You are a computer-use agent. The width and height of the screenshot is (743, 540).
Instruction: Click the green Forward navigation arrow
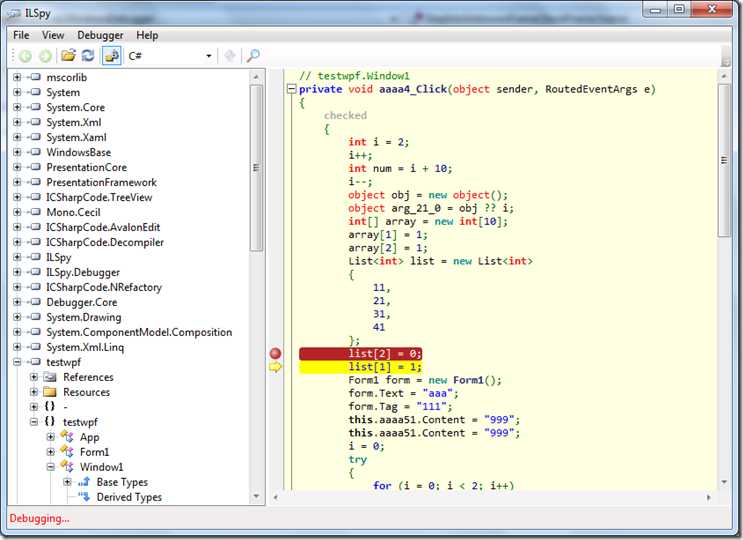[x=44, y=56]
